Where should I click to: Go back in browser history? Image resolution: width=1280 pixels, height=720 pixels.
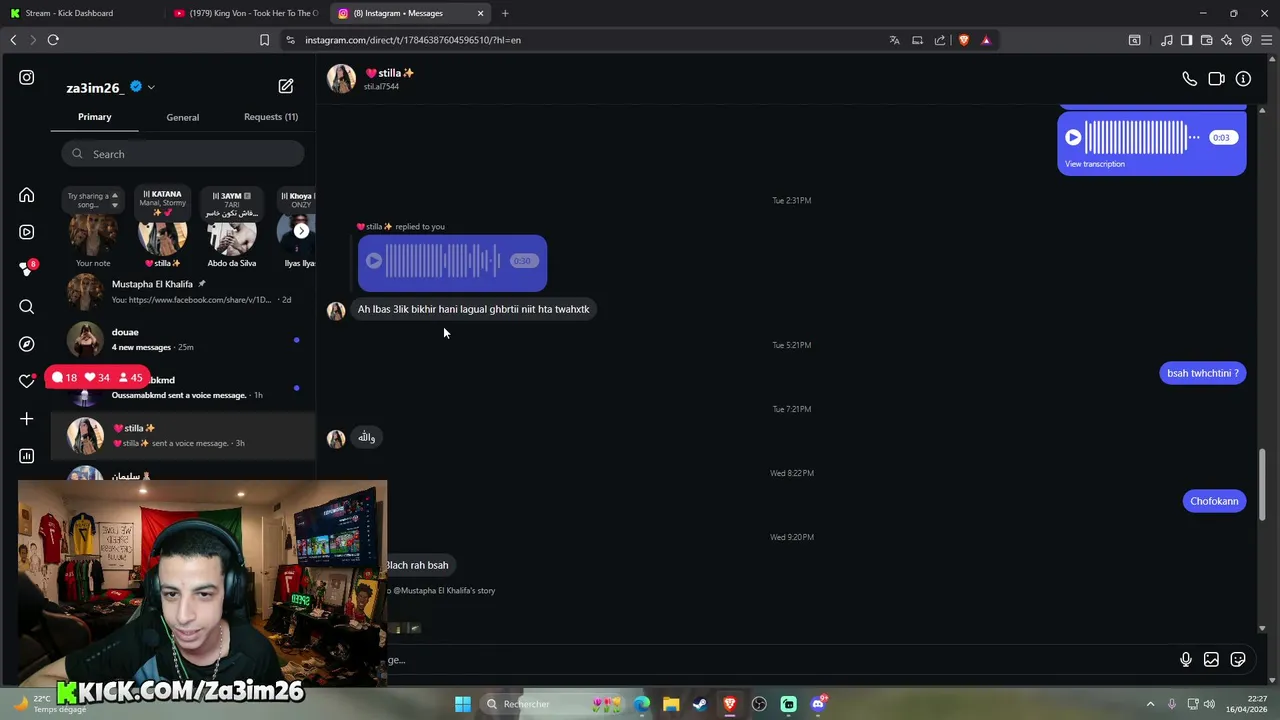13,40
